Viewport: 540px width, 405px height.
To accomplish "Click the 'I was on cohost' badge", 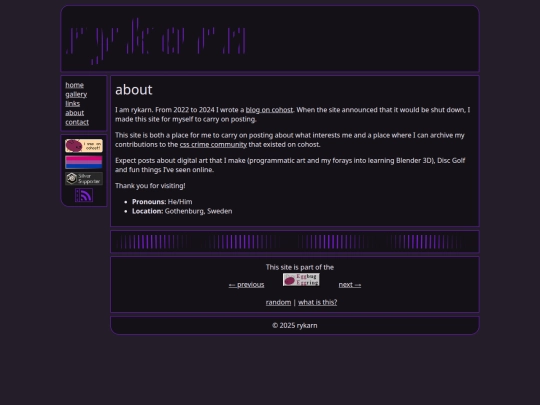I will pos(84,146).
